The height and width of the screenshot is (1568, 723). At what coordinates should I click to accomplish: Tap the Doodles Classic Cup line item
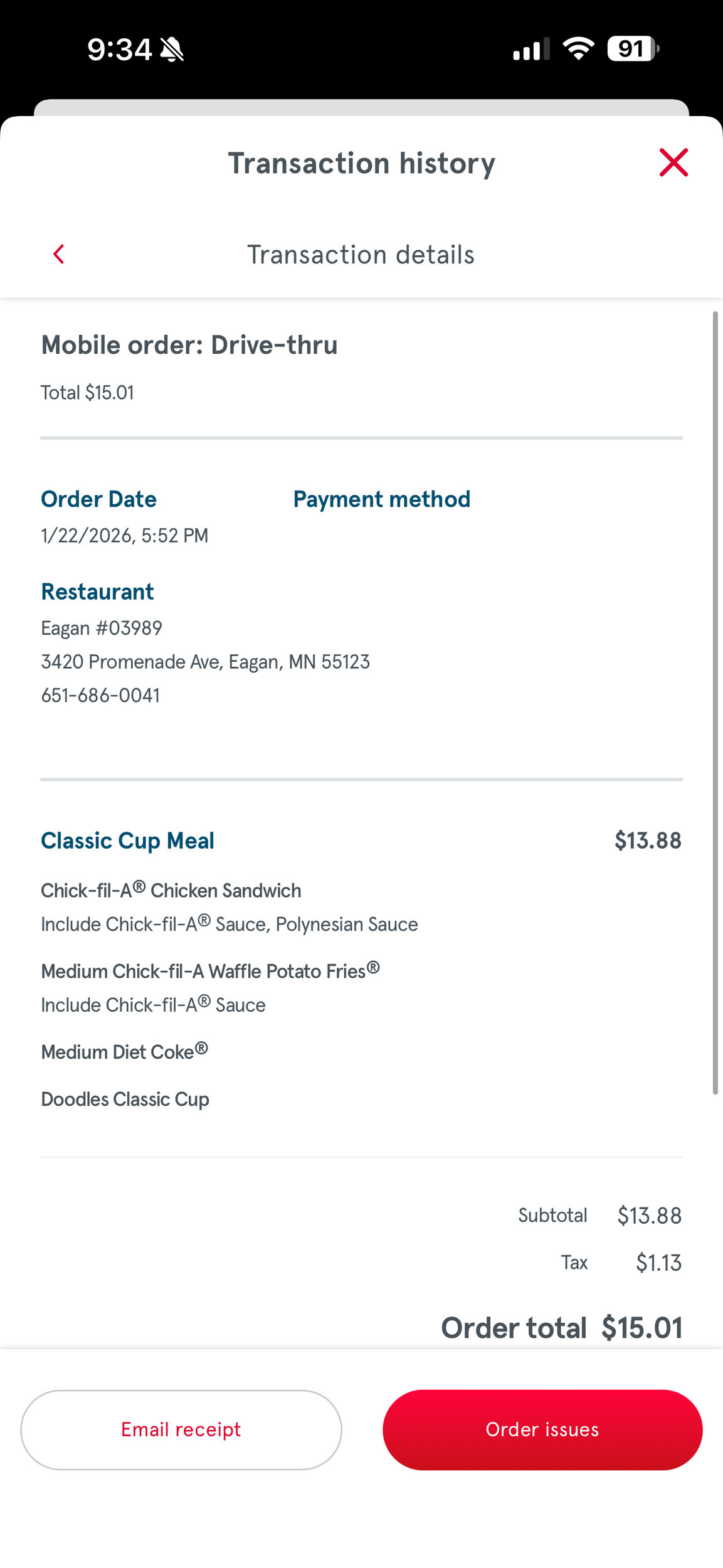pos(125,1099)
